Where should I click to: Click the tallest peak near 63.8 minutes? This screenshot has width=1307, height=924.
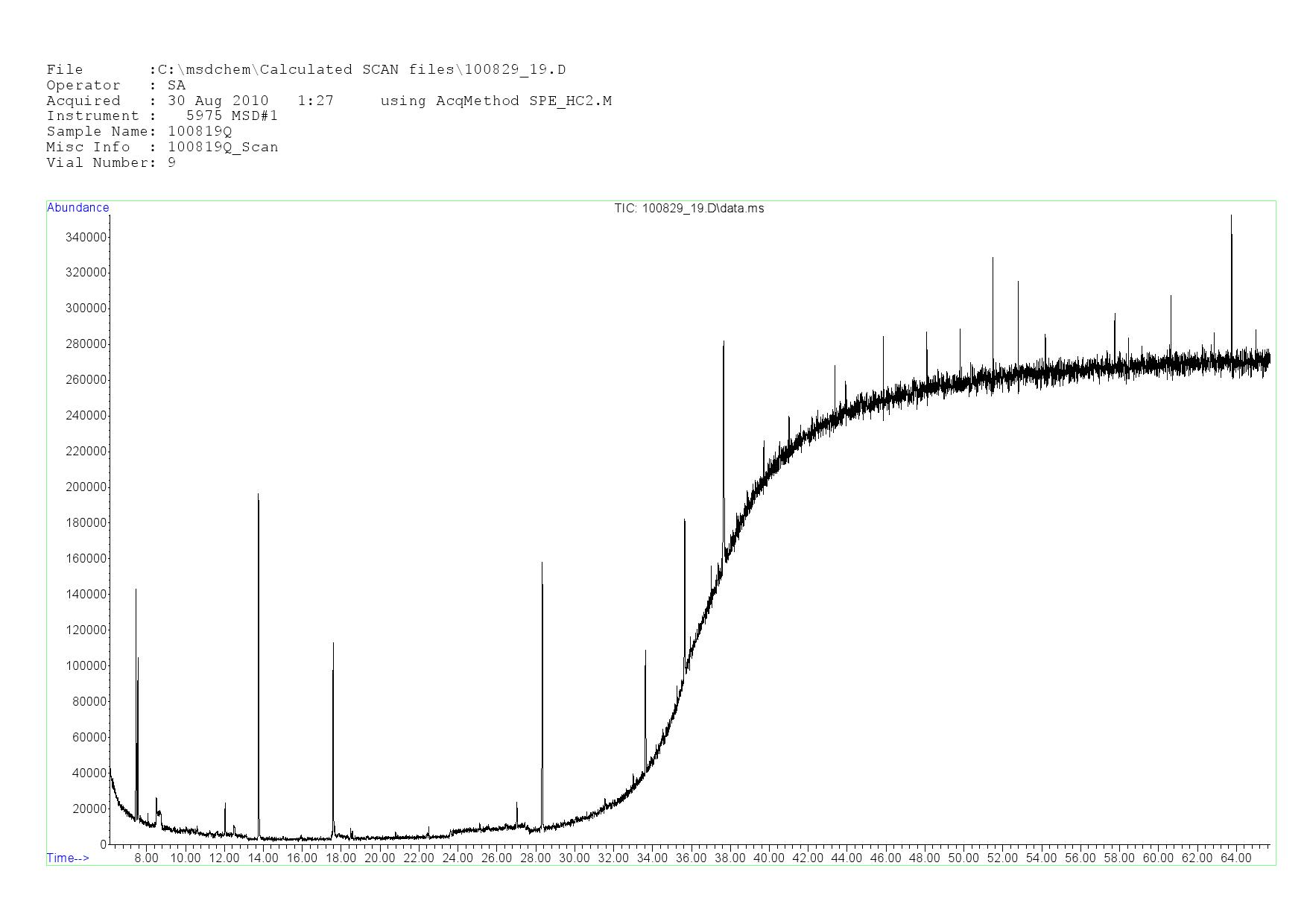[x=1231, y=218]
